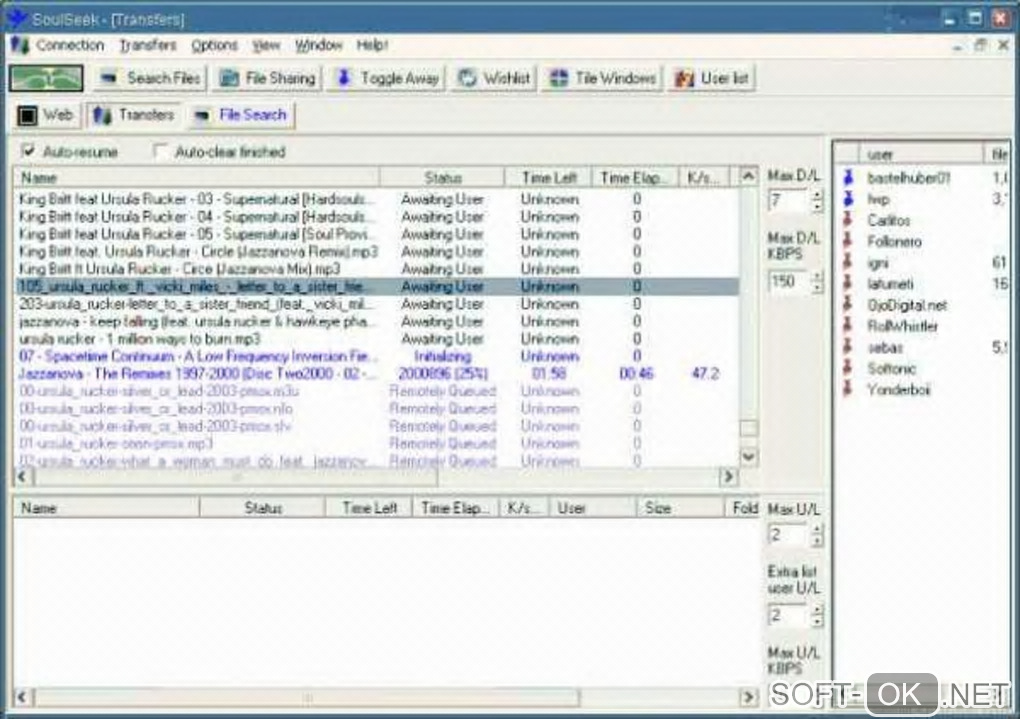Viewport: 1020px width, 719px height.
Task: Click downloads list scroll right arrow
Action: click(x=729, y=477)
